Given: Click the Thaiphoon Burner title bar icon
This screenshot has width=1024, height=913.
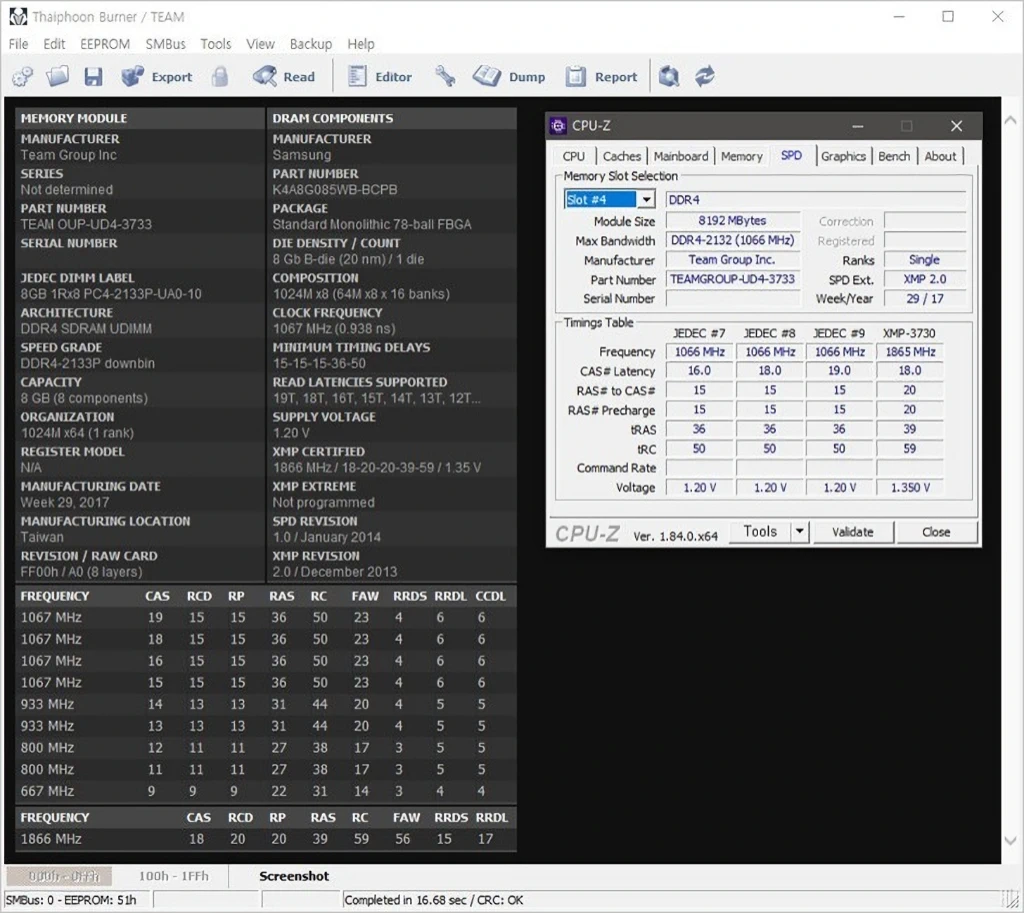Looking at the screenshot, I should click(x=18, y=16).
